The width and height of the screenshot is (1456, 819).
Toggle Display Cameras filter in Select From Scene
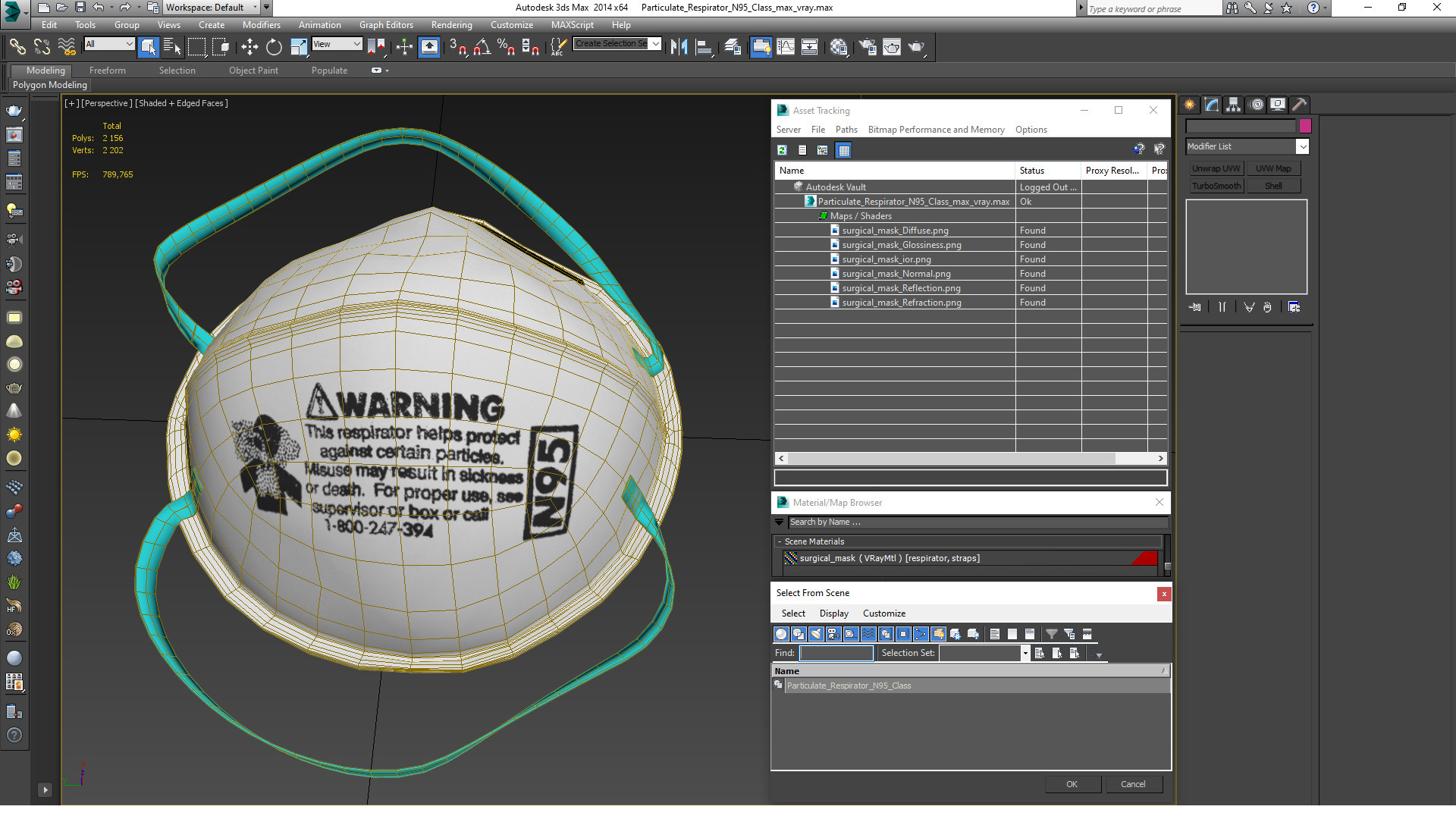point(833,634)
